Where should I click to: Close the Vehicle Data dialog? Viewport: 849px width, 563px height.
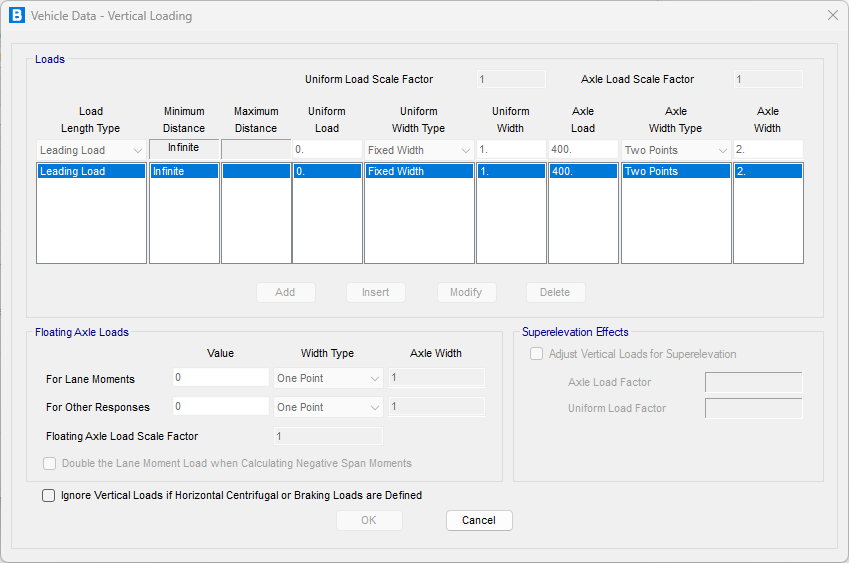pyautogui.click(x=833, y=15)
